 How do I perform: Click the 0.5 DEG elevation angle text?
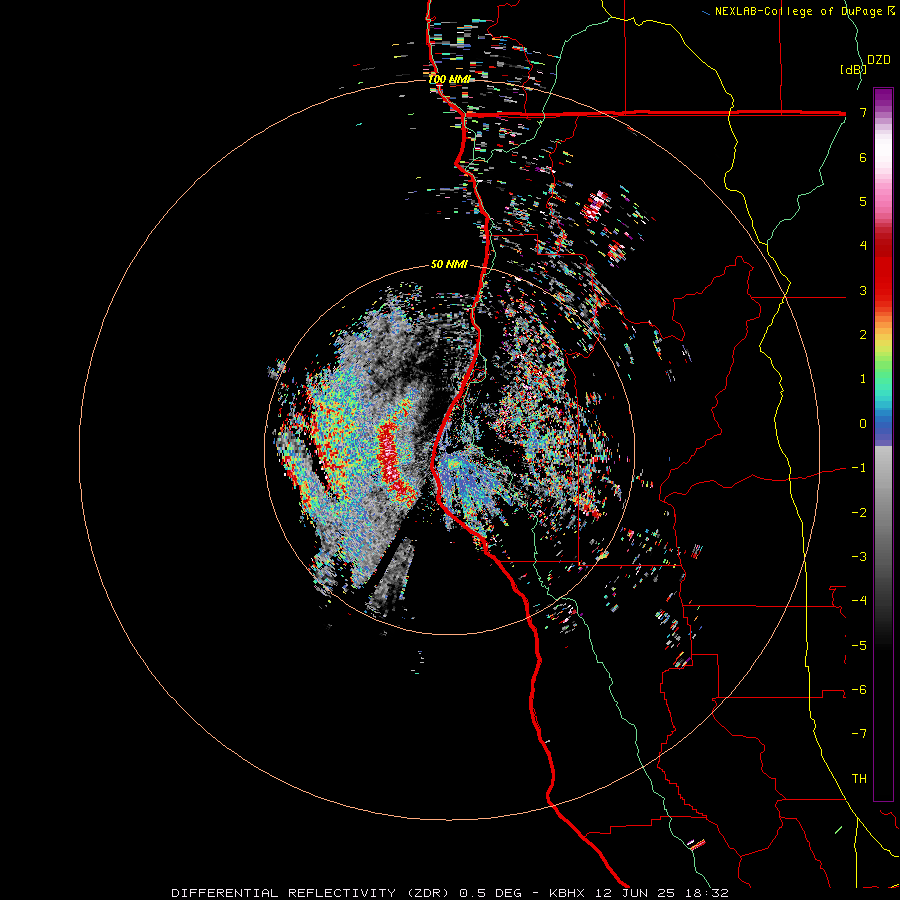[490, 893]
